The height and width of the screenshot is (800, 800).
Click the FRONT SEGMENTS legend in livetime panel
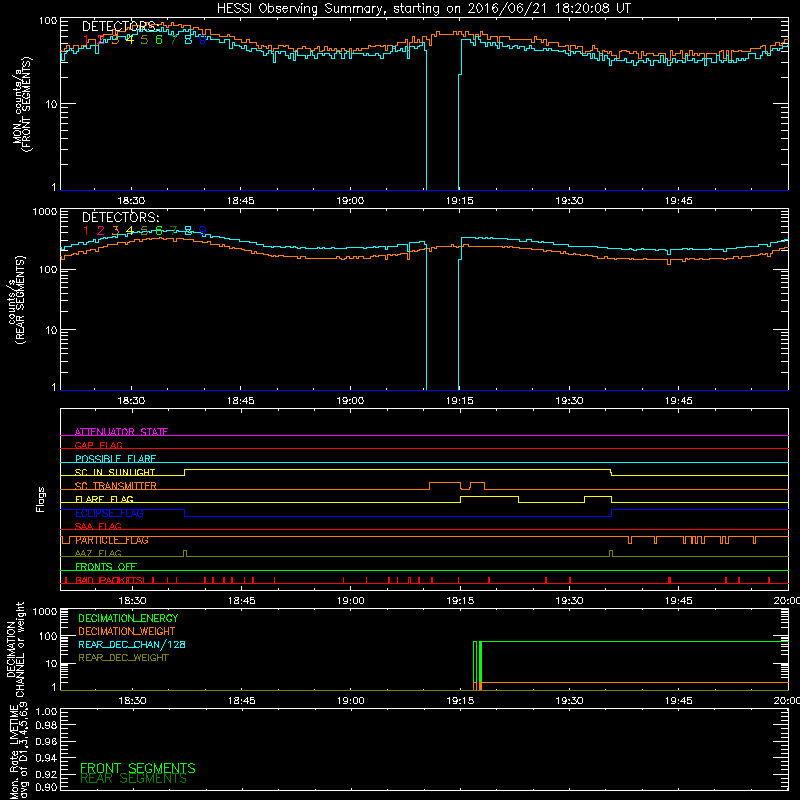tap(138, 768)
